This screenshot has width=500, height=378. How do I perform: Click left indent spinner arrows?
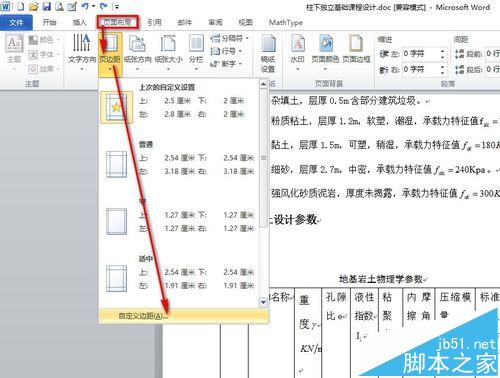coord(443,54)
